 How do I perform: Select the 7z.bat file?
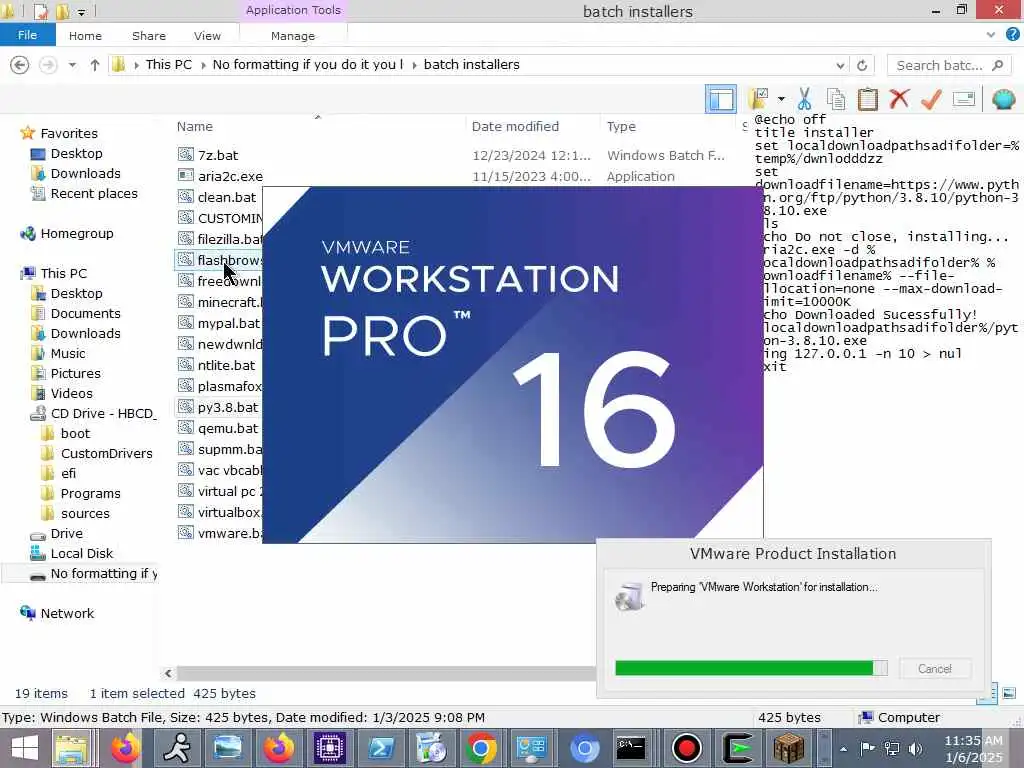[208, 155]
